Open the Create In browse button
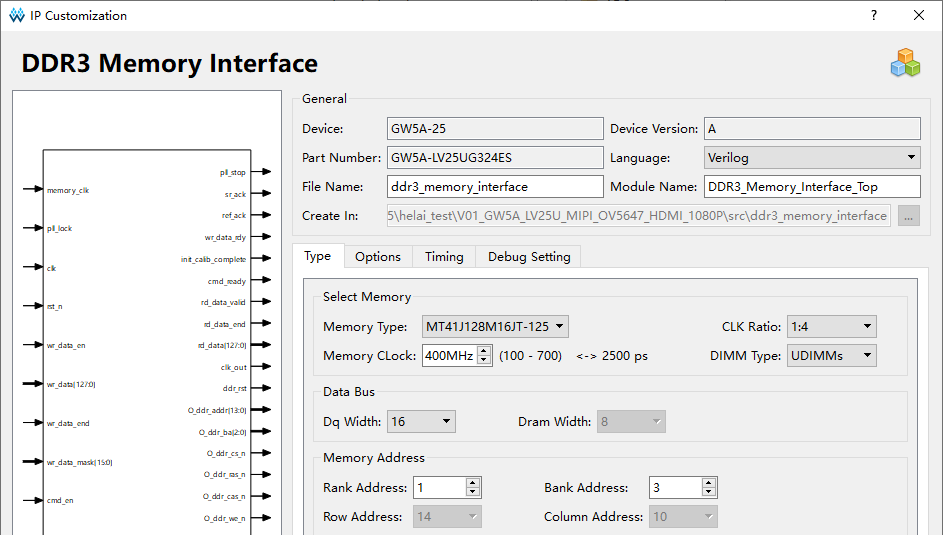The height and width of the screenshot is (535, 943). click(909, 216)
